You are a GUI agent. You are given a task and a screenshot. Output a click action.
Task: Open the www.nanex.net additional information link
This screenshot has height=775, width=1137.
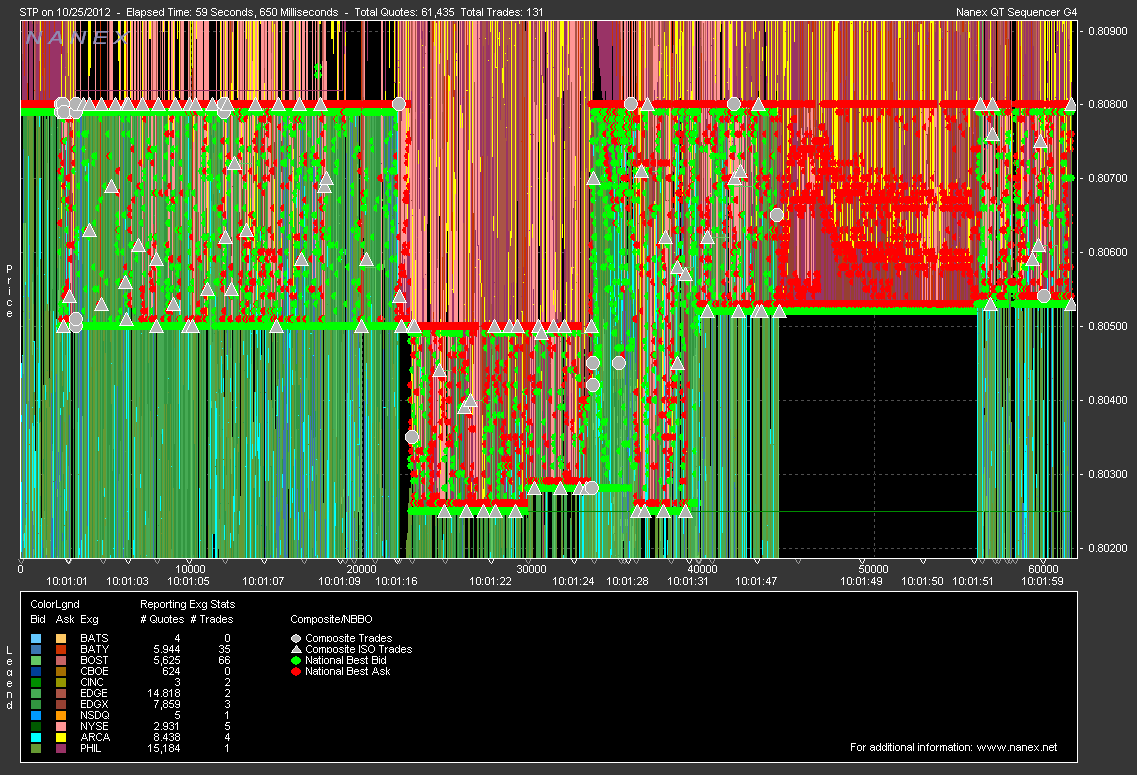[x=1017, y=747]
